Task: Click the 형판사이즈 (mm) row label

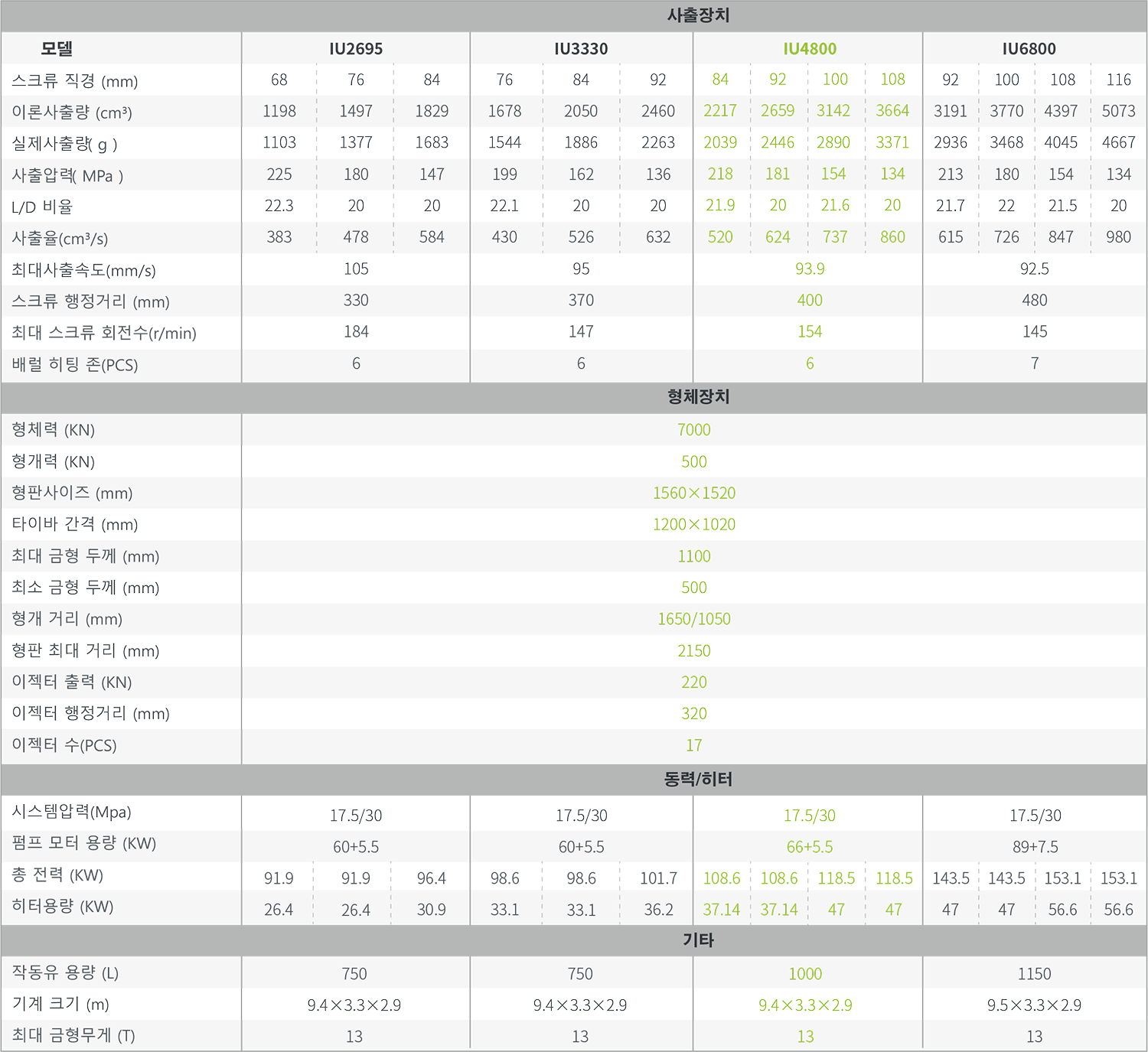Action: tap(72, 493)
